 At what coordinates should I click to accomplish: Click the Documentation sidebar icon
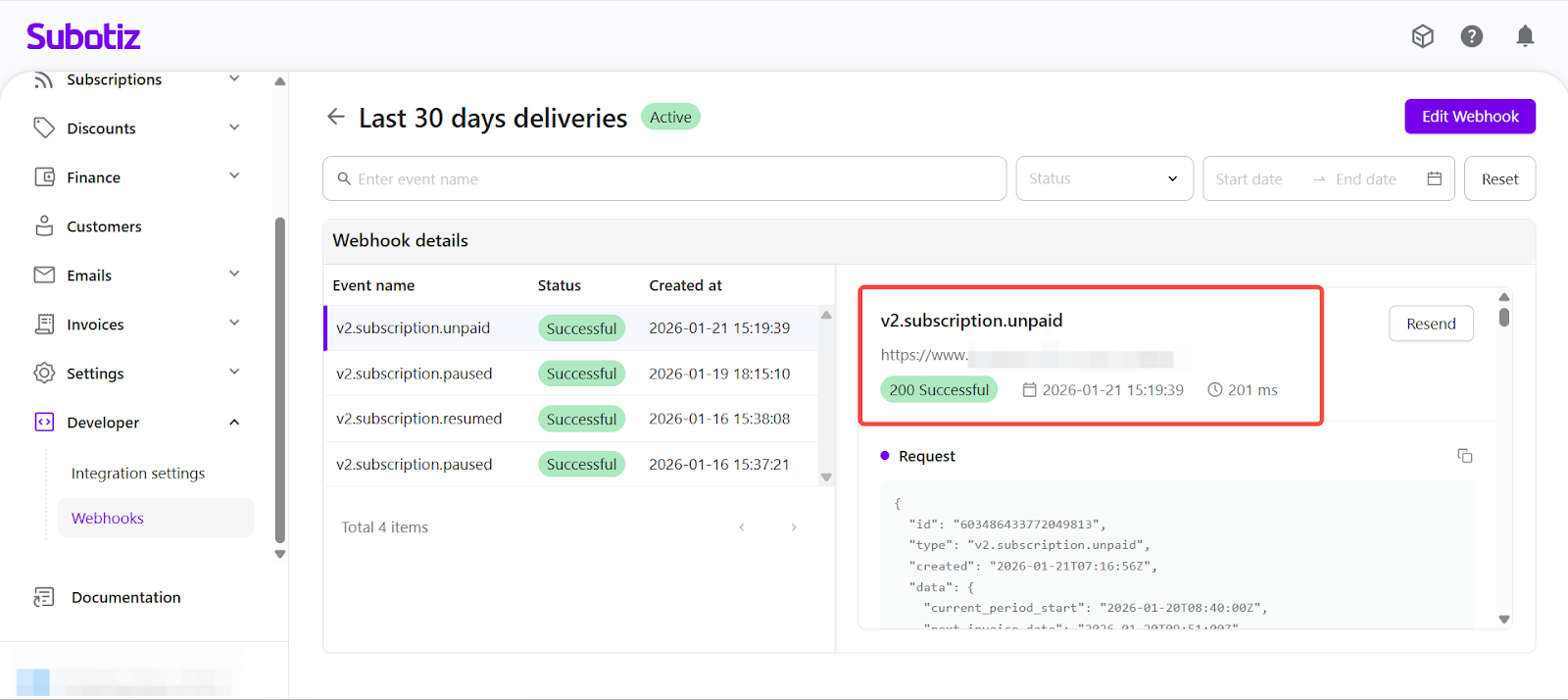coord(44,597)
